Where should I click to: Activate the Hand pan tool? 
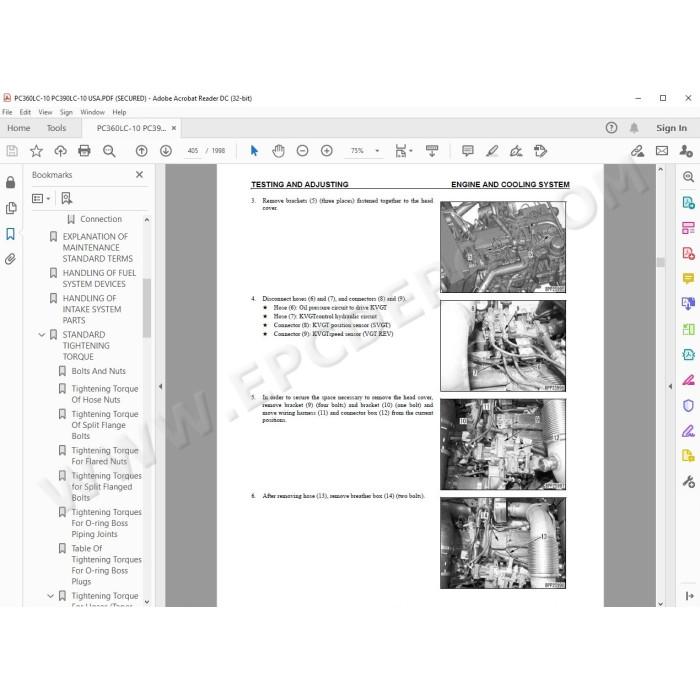pos(278,151)
